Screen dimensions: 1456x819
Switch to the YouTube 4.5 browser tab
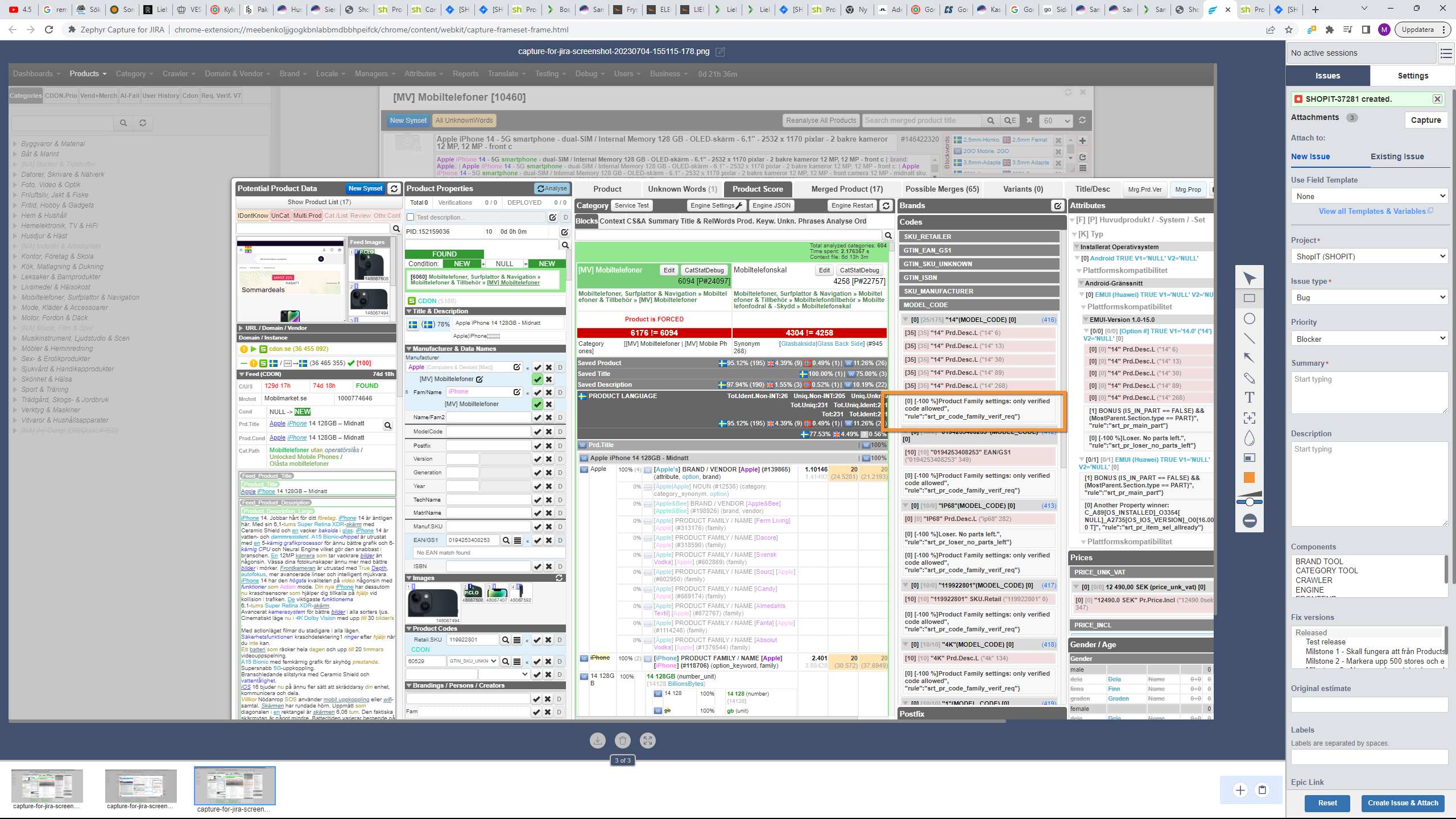pos(20,9)
